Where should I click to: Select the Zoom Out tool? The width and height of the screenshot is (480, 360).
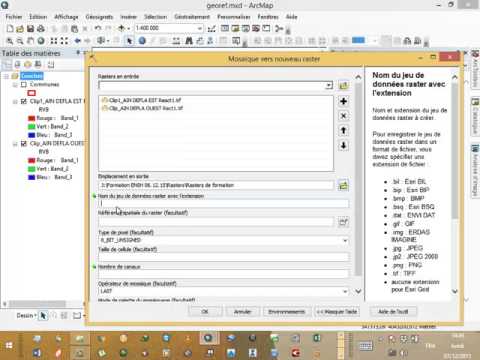point(20,41)
